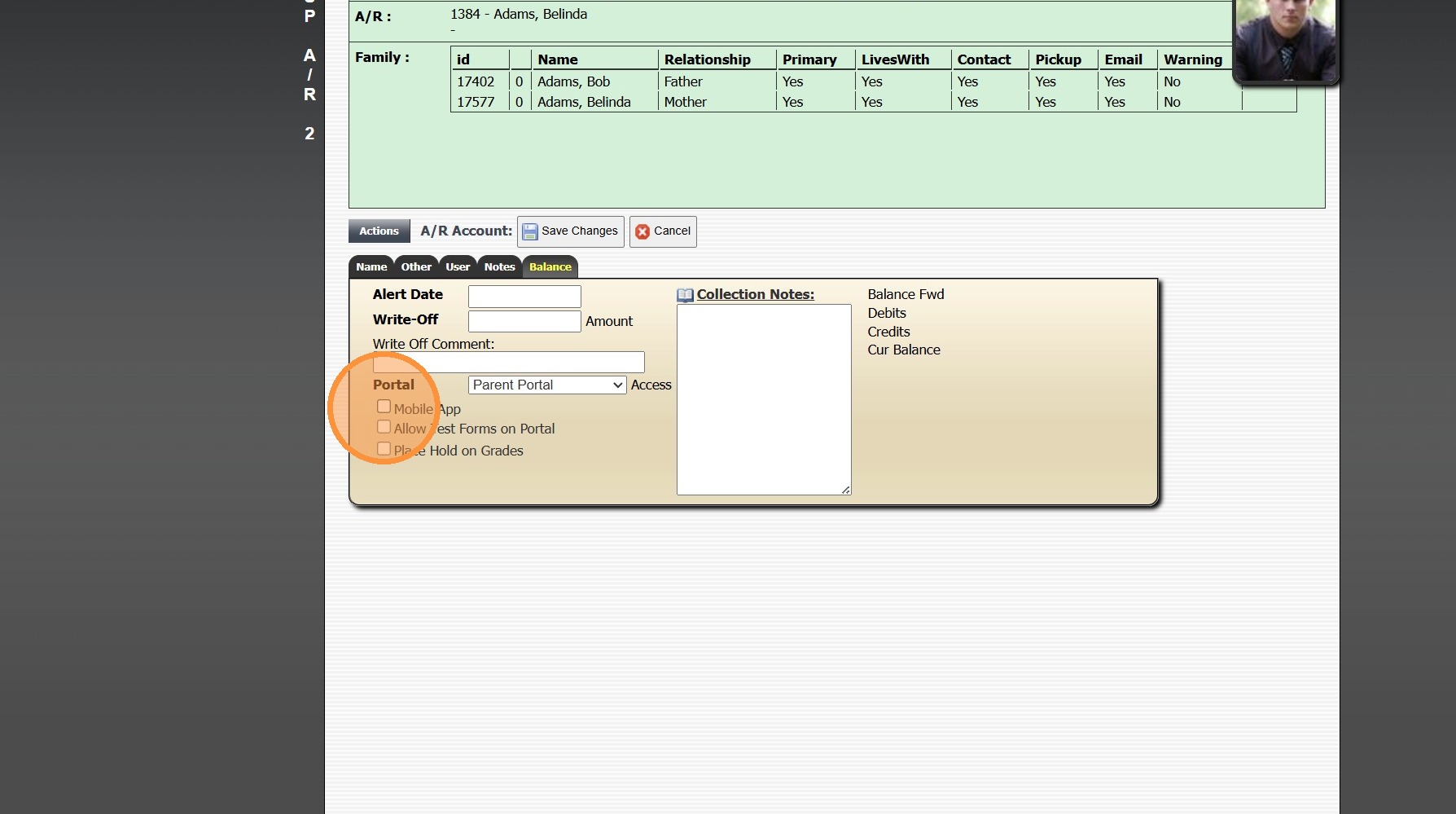Image resolution: width=1456 pixels, height=814 pixels.
Task: Click the Debits label
Action: click(x=887, y=313)
